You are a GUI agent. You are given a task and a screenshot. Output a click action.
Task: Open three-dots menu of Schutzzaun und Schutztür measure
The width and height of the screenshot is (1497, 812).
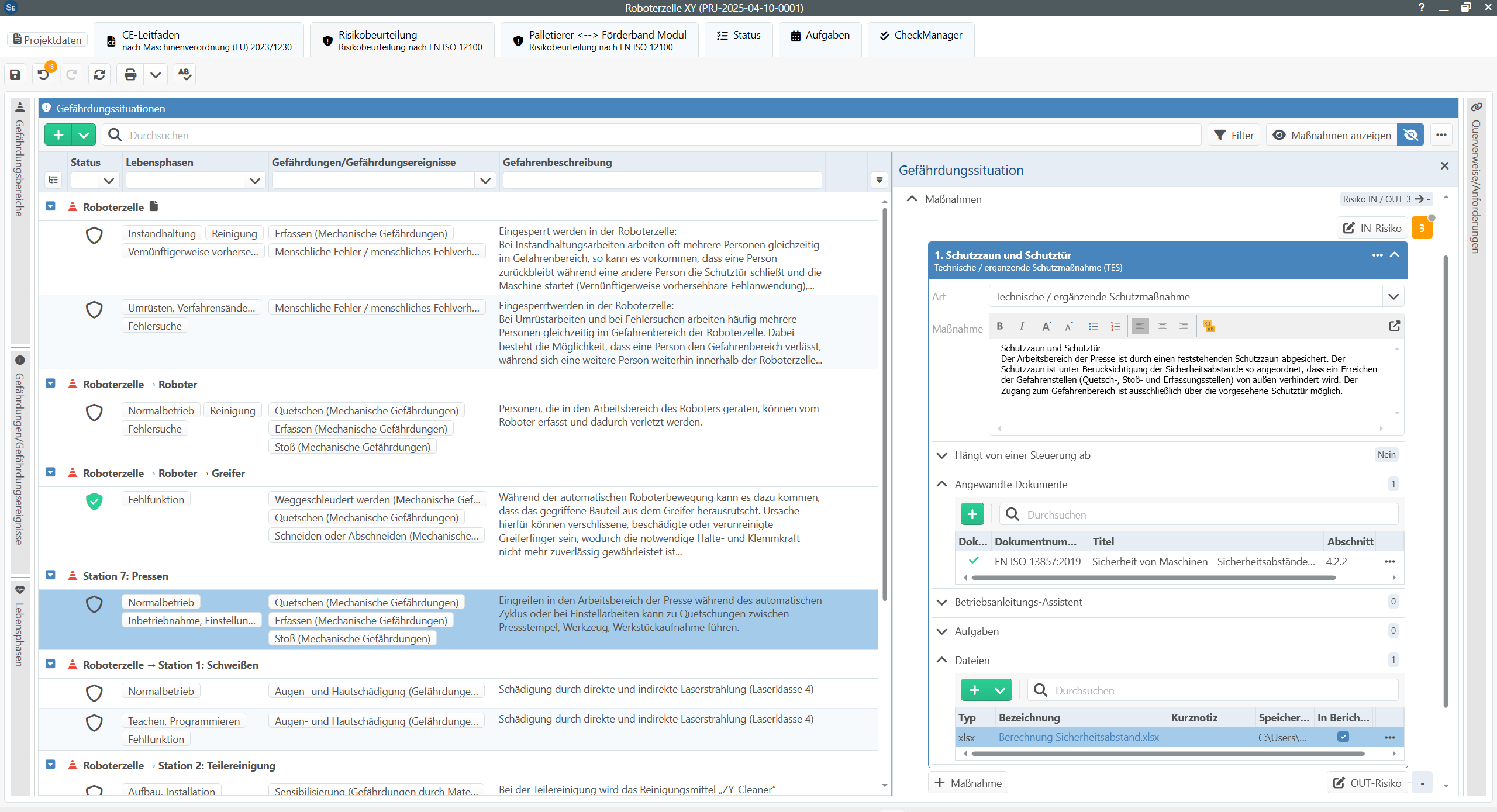pos(1378,255)
